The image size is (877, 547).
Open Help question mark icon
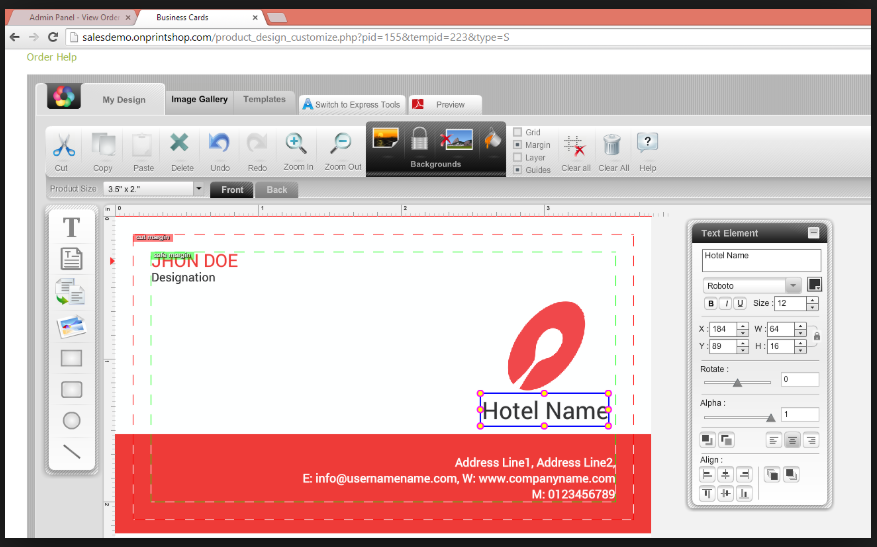click(x=647, y=143)
